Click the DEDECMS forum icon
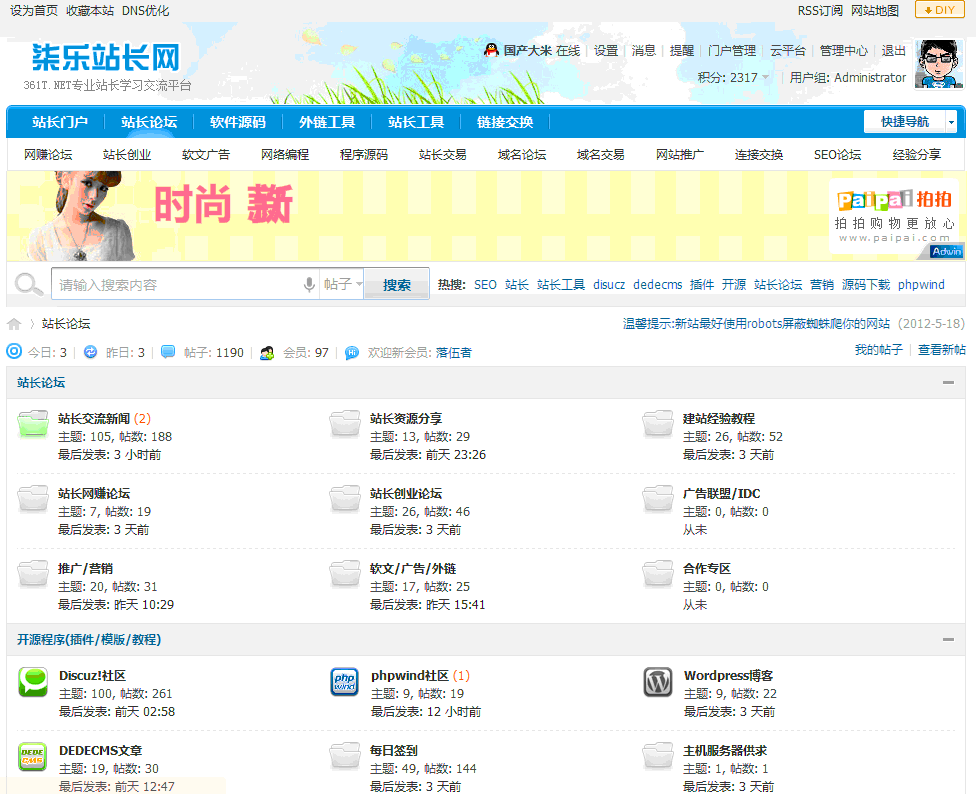Viewport: 976px width, 794px height. 33,757
